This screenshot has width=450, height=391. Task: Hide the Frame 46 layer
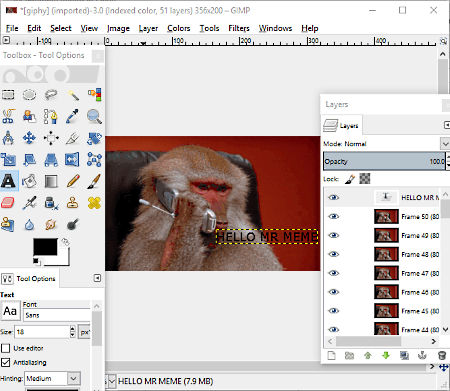pos(333,292)
